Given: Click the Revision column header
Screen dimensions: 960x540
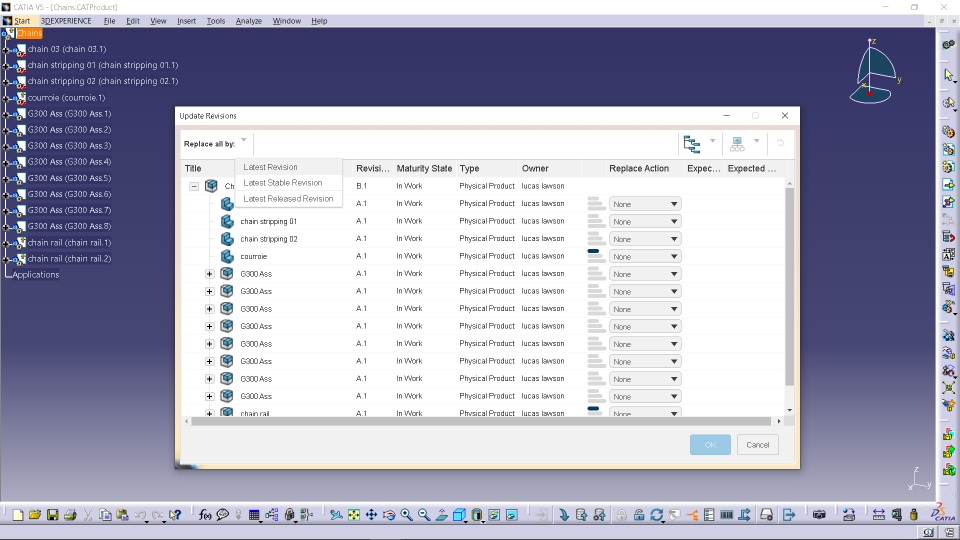Looking at the screenshot, I should pyautogui.click(x=373, y=168).
